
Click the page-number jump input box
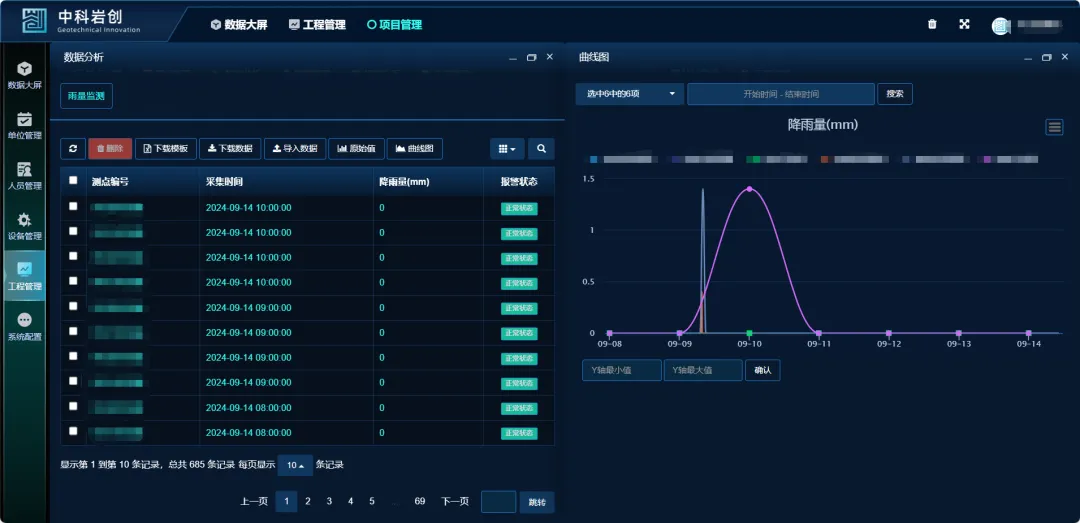pos(498,502)
